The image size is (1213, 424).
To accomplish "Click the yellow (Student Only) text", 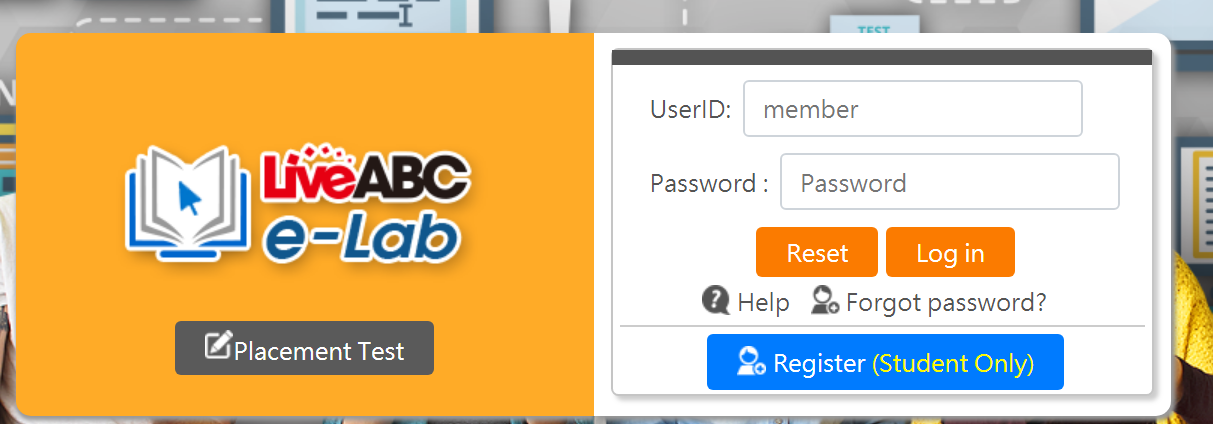I will [x=953, y=363].
